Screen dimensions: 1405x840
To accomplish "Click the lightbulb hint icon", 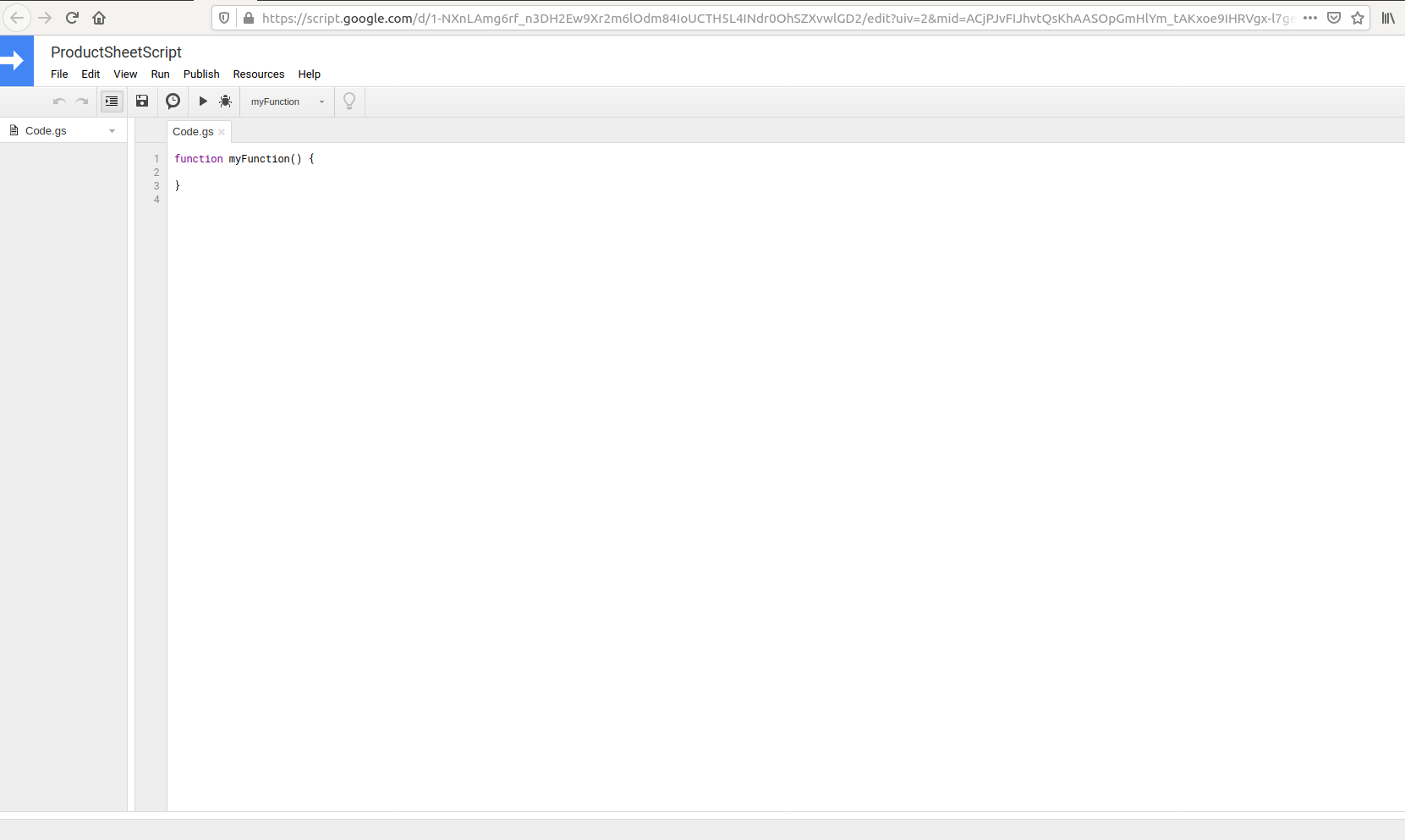I will pyautogui.click(x=349, y=101).
